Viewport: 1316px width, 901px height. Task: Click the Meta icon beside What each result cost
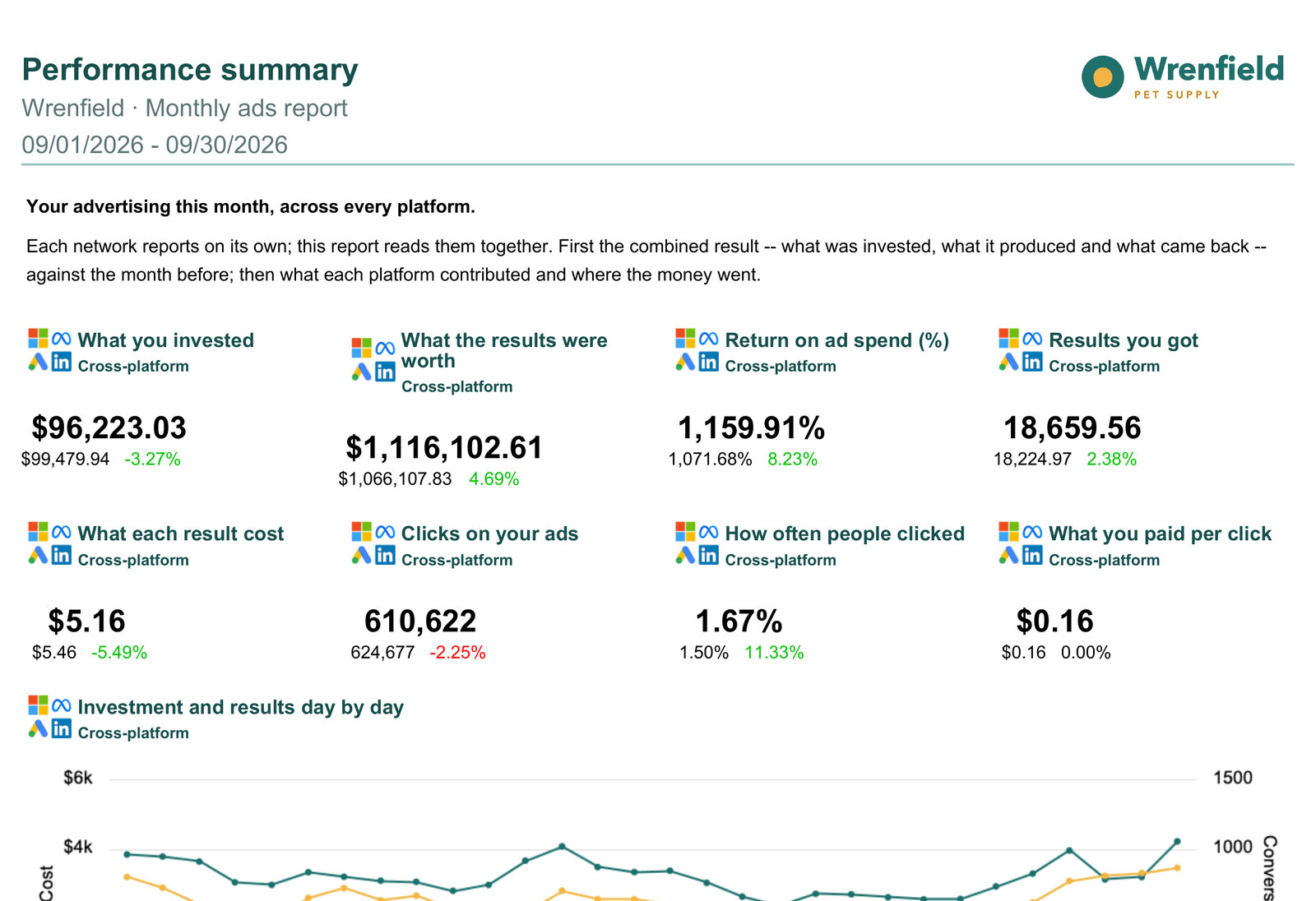coord(61,532)
